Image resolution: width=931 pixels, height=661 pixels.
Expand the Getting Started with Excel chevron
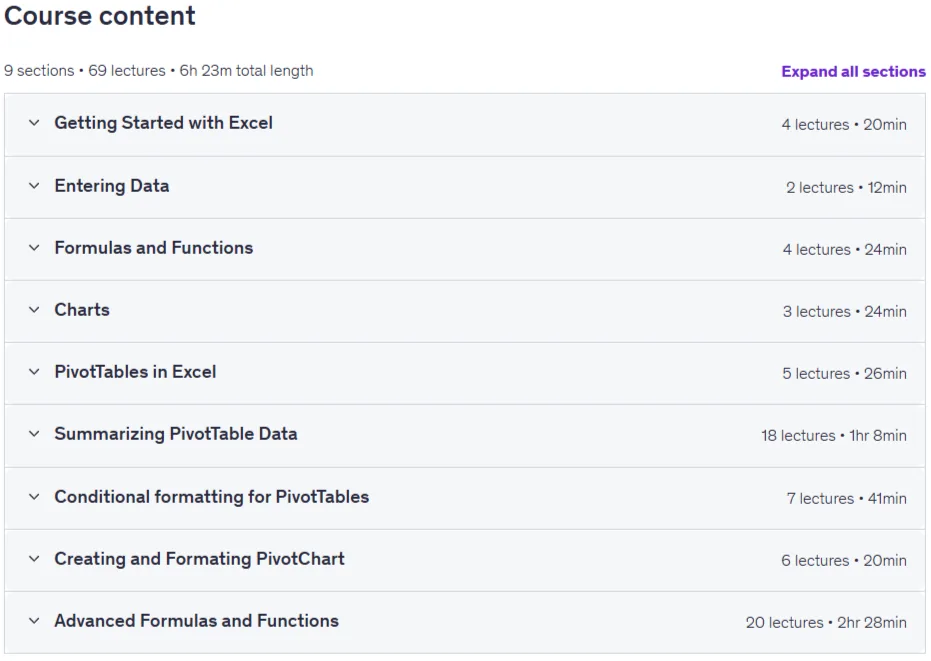click(x=34, y=123)
